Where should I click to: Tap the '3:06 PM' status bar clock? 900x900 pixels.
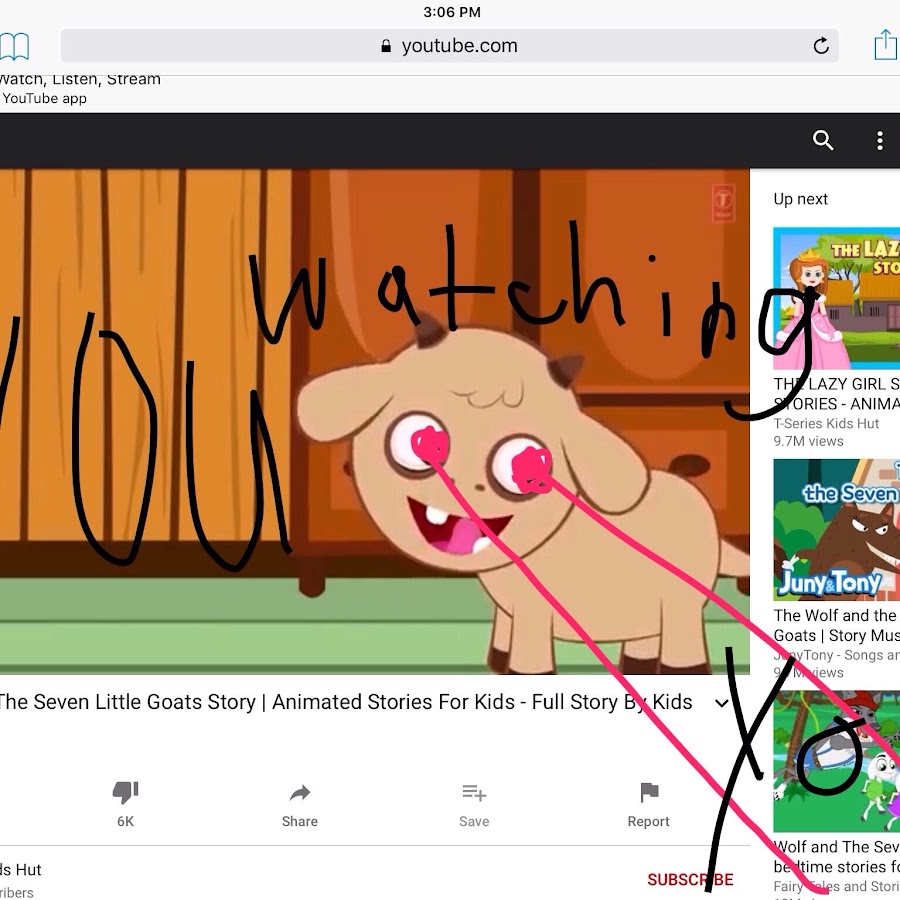coord(452,12)
